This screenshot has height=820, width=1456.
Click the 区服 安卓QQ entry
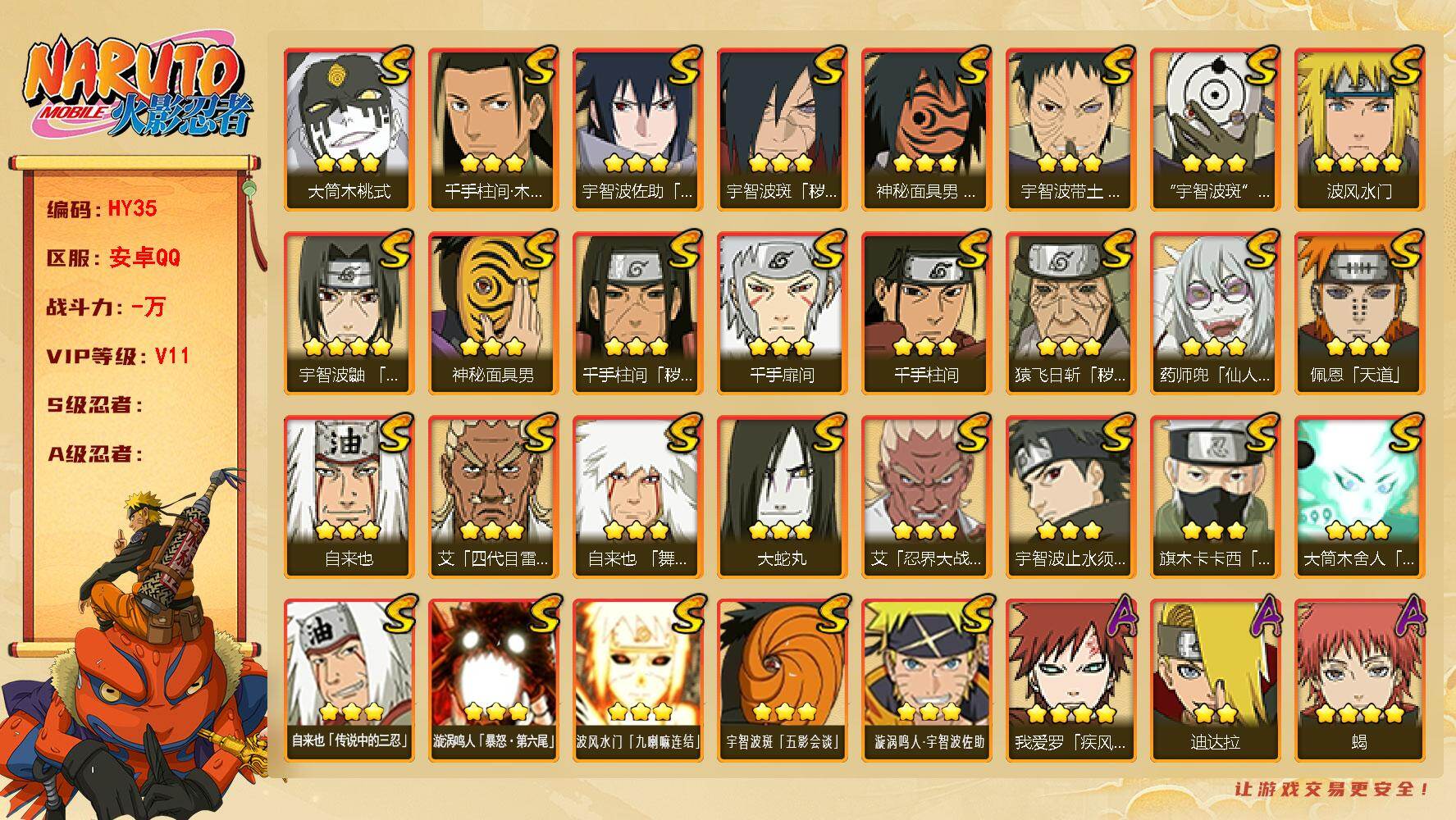tap(113, 257)
